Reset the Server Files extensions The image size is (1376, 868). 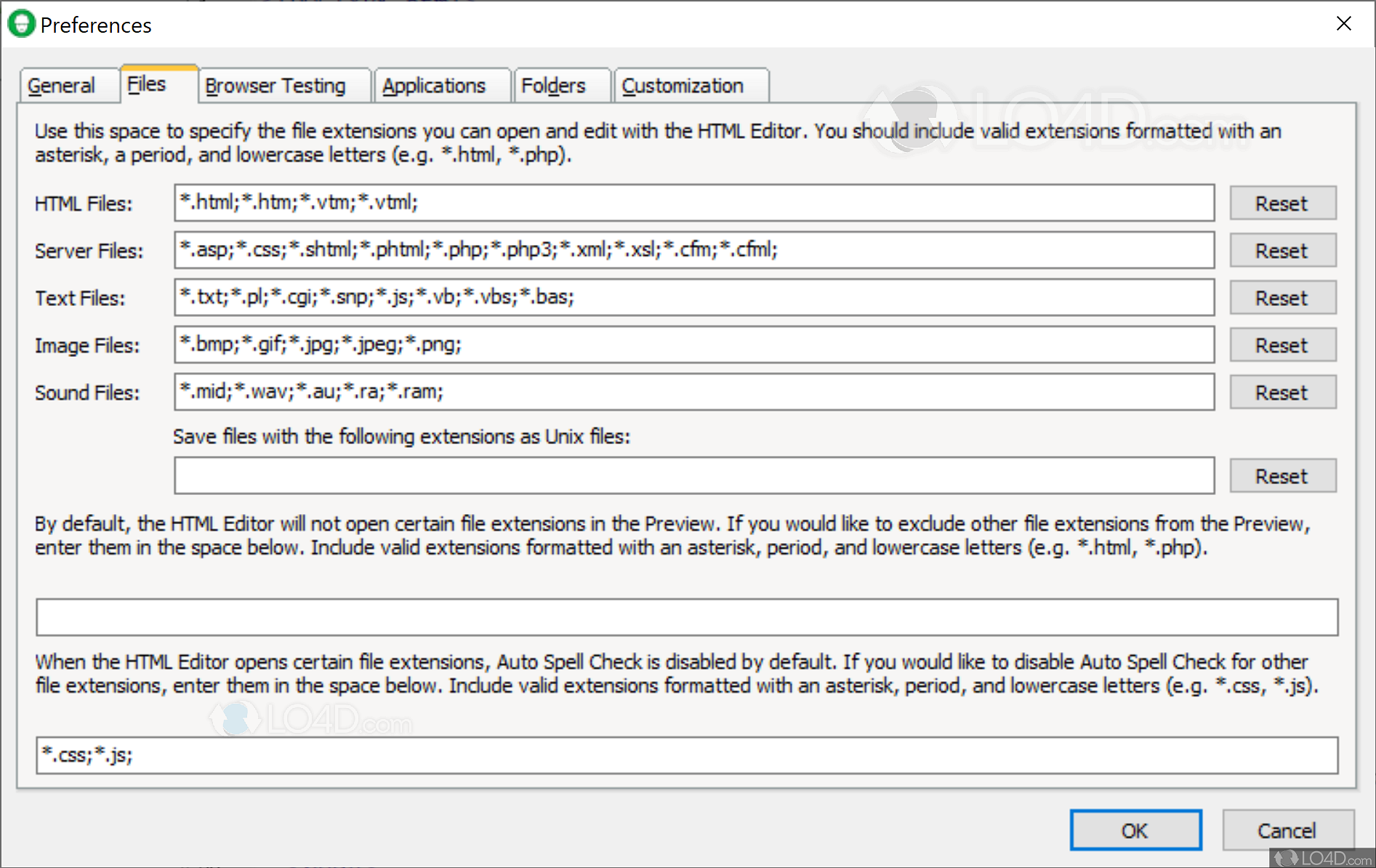pyautogui.click(x=1282, y=251)
